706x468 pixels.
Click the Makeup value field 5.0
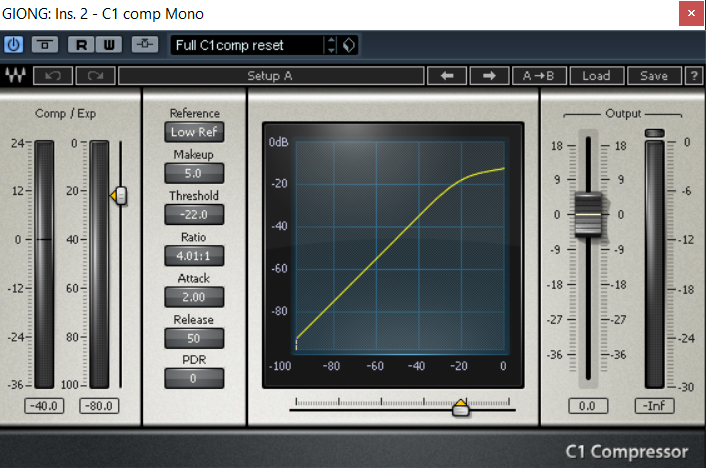click(x=194, y=173)
